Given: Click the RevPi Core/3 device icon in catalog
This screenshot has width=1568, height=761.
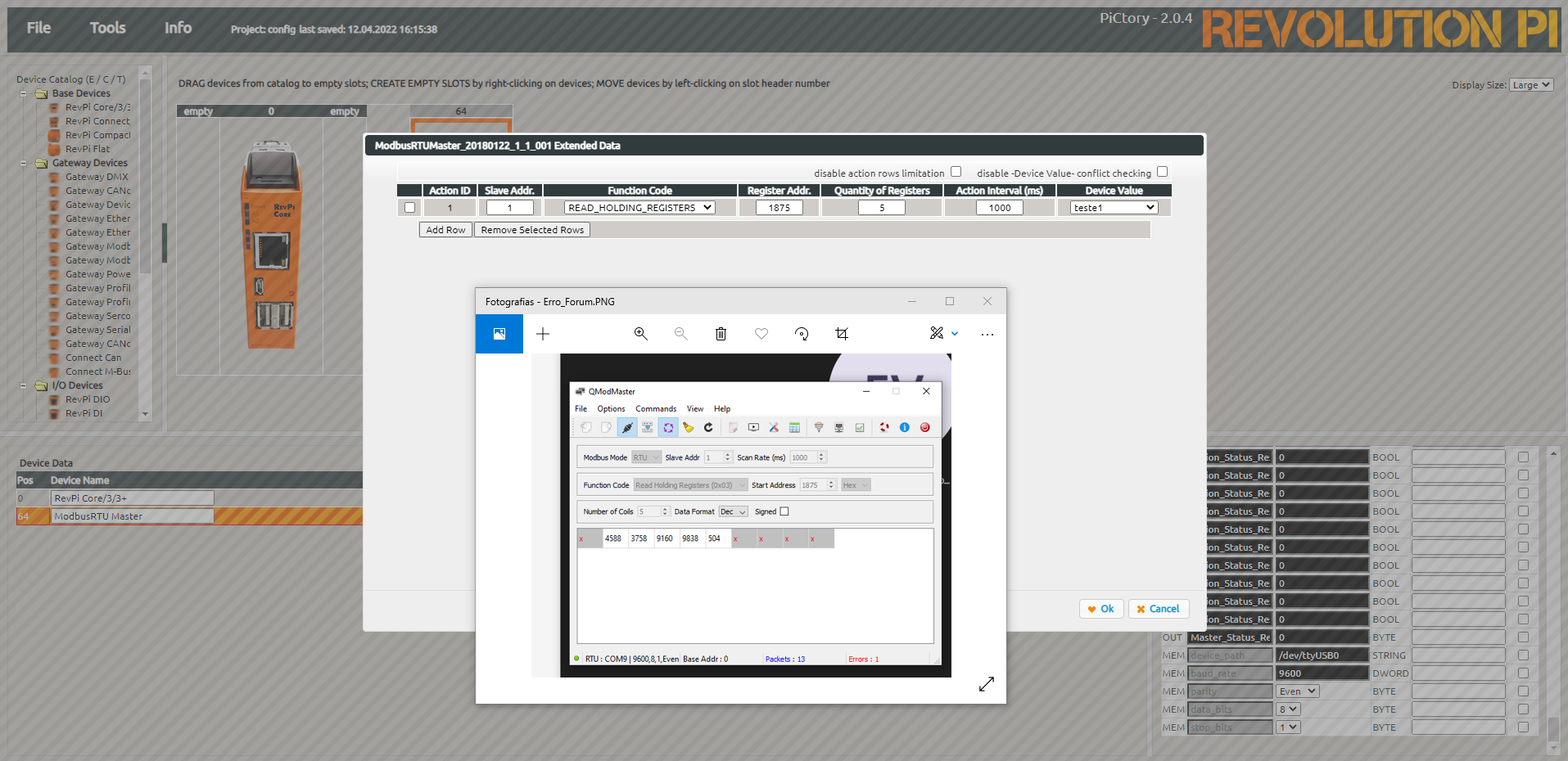Looking at the screenshot, I should coord(54,107).
